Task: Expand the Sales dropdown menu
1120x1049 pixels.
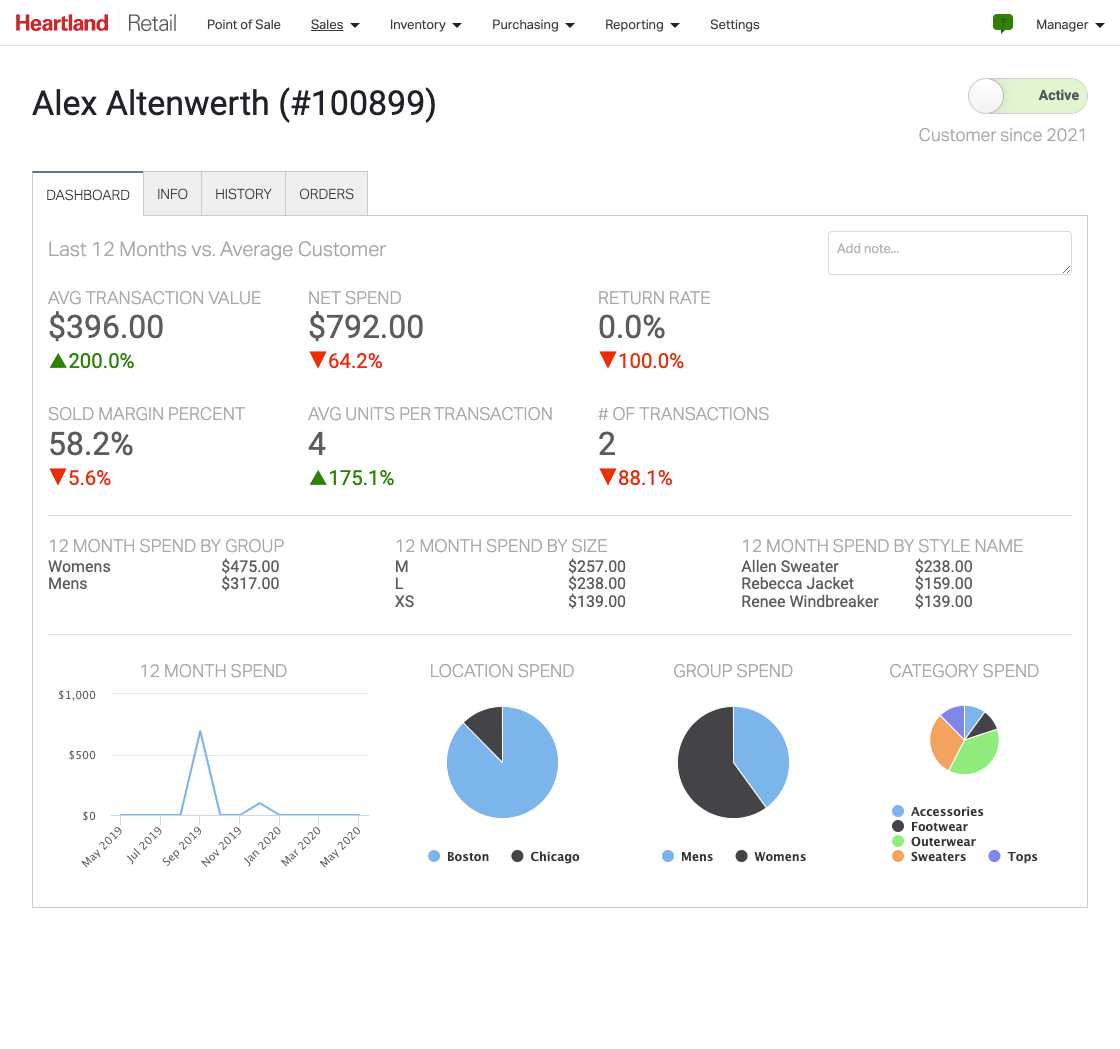Action: click(335, 25)
